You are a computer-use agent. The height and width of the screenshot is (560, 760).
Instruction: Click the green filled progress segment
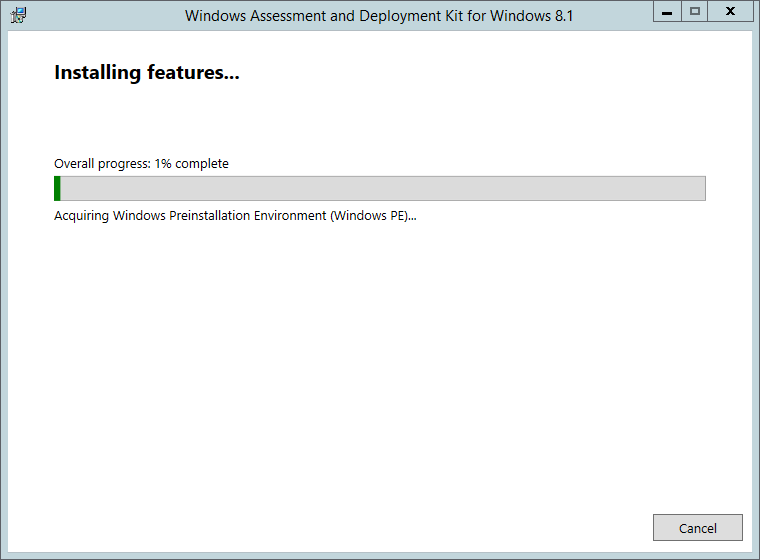pos(58,188)
